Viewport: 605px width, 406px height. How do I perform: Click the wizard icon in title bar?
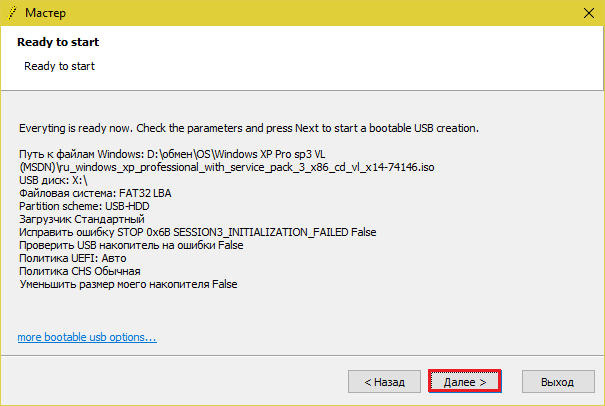pos(12,13)
